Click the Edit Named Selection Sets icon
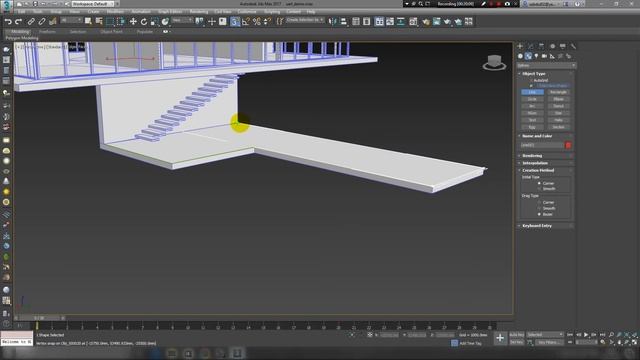This screenshot has width=640, height=360. coord(280,21)
